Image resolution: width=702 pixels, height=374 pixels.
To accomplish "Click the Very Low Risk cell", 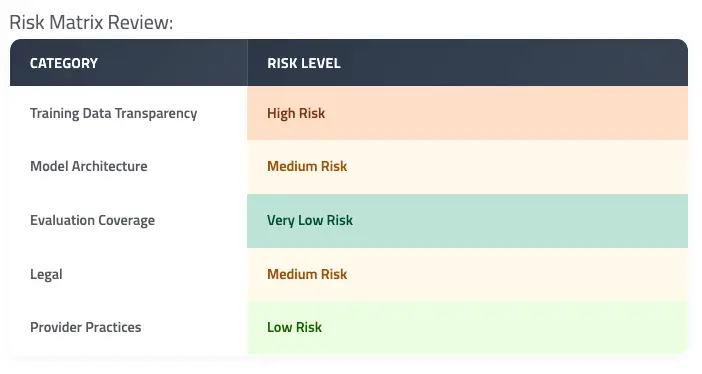I will (467, 221).
